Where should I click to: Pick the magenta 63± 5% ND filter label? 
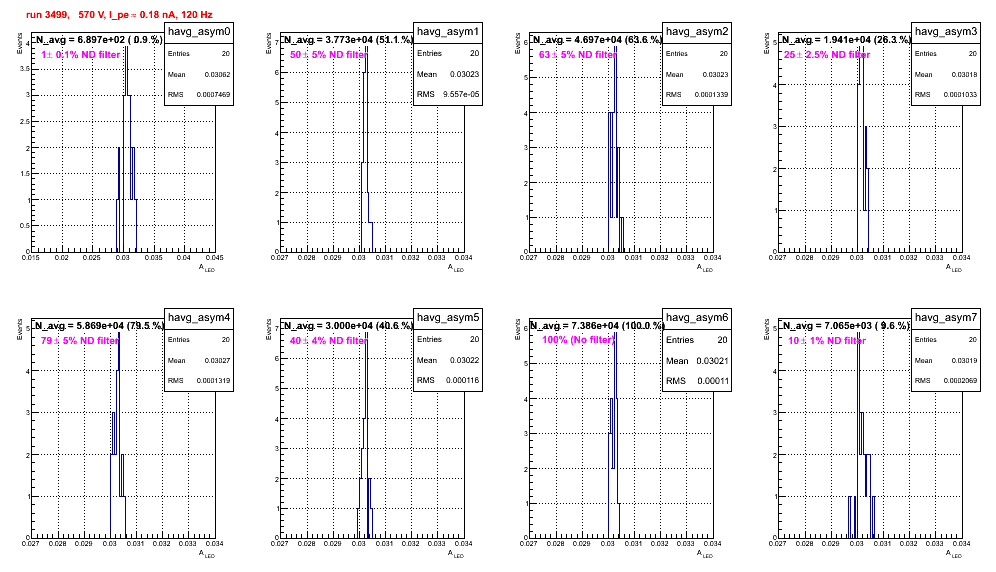pyautogui.click(x=578, y=55)
